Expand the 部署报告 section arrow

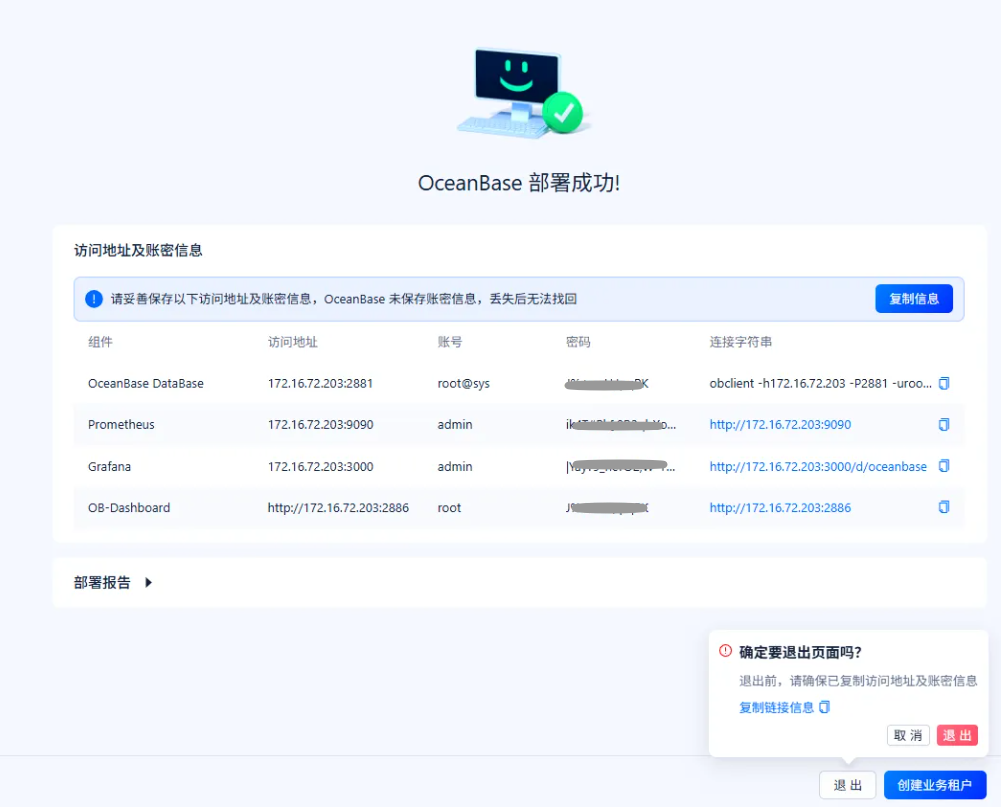[x=148, y=583]
